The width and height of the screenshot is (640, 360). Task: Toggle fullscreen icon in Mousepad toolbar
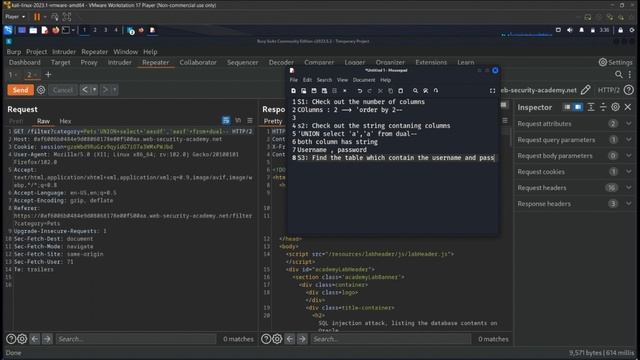[x=492, y=91]
